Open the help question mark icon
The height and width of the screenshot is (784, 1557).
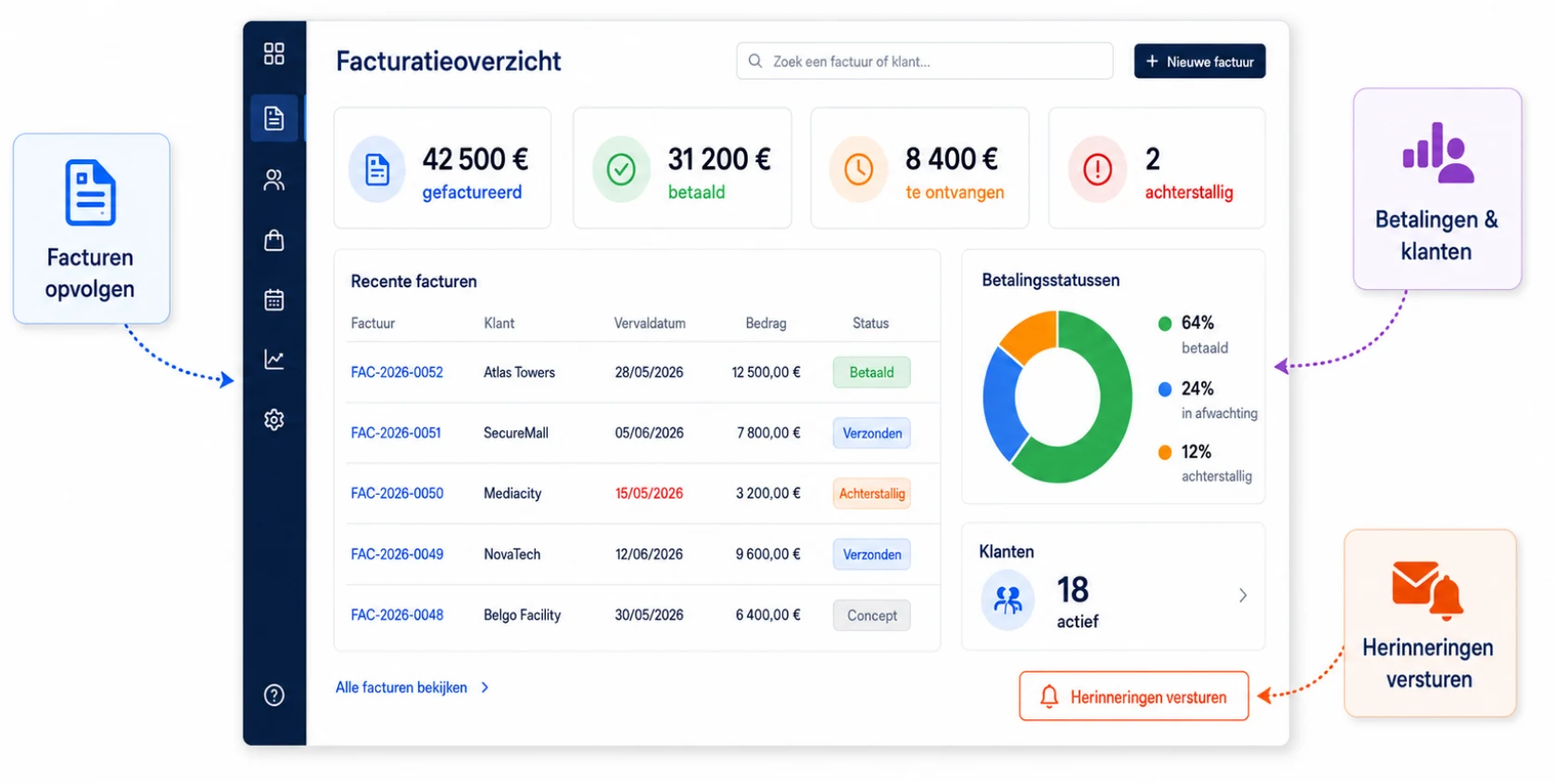(x=273, y=695)
